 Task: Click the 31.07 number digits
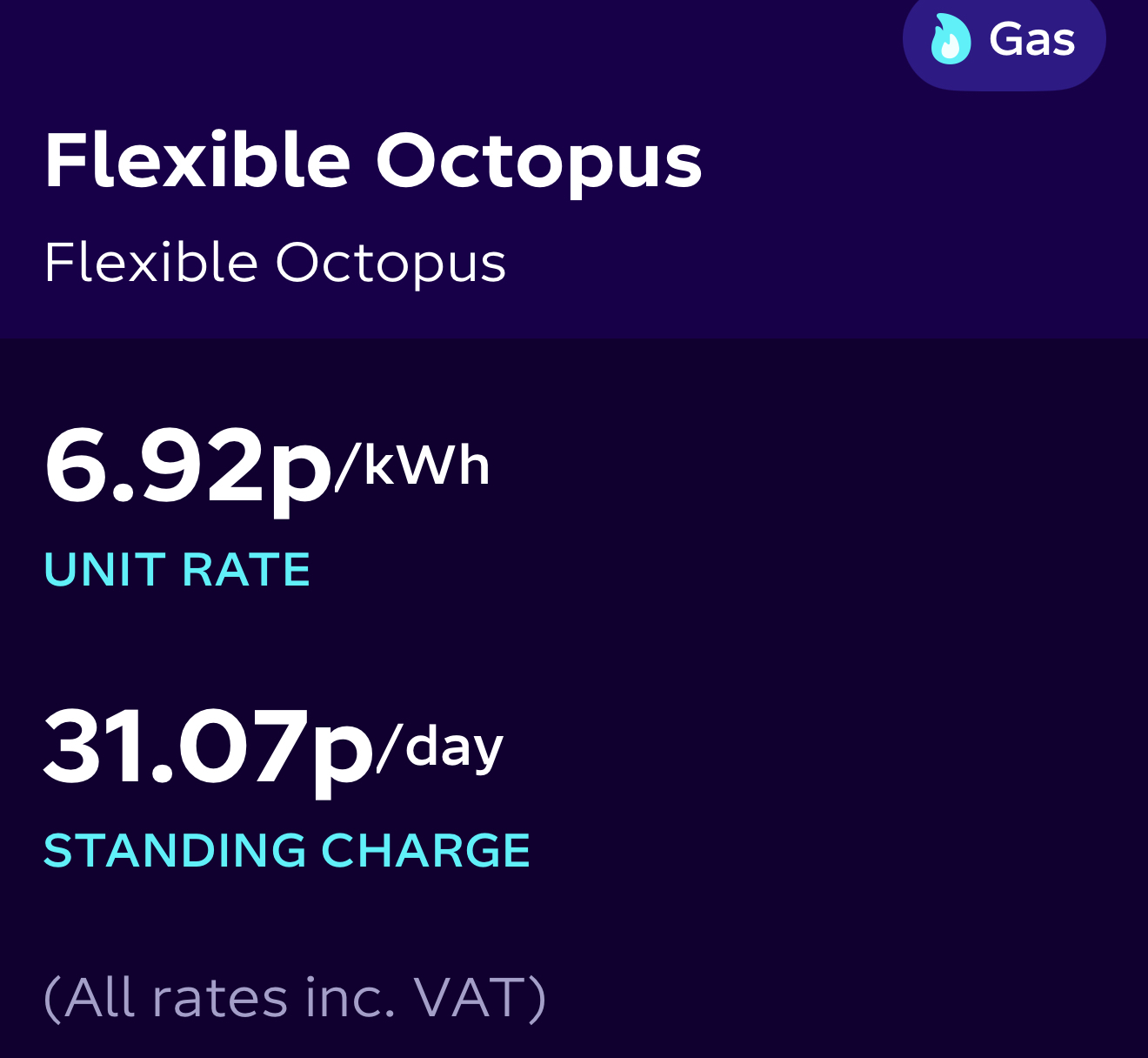click(177, 746)
